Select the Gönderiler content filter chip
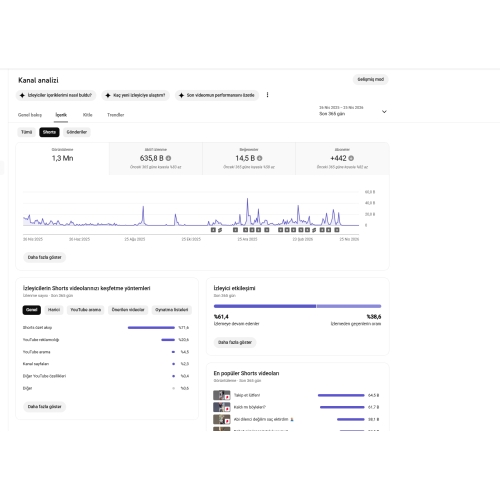Viewport: 500px width, 500px height. (x=77, y=132)
